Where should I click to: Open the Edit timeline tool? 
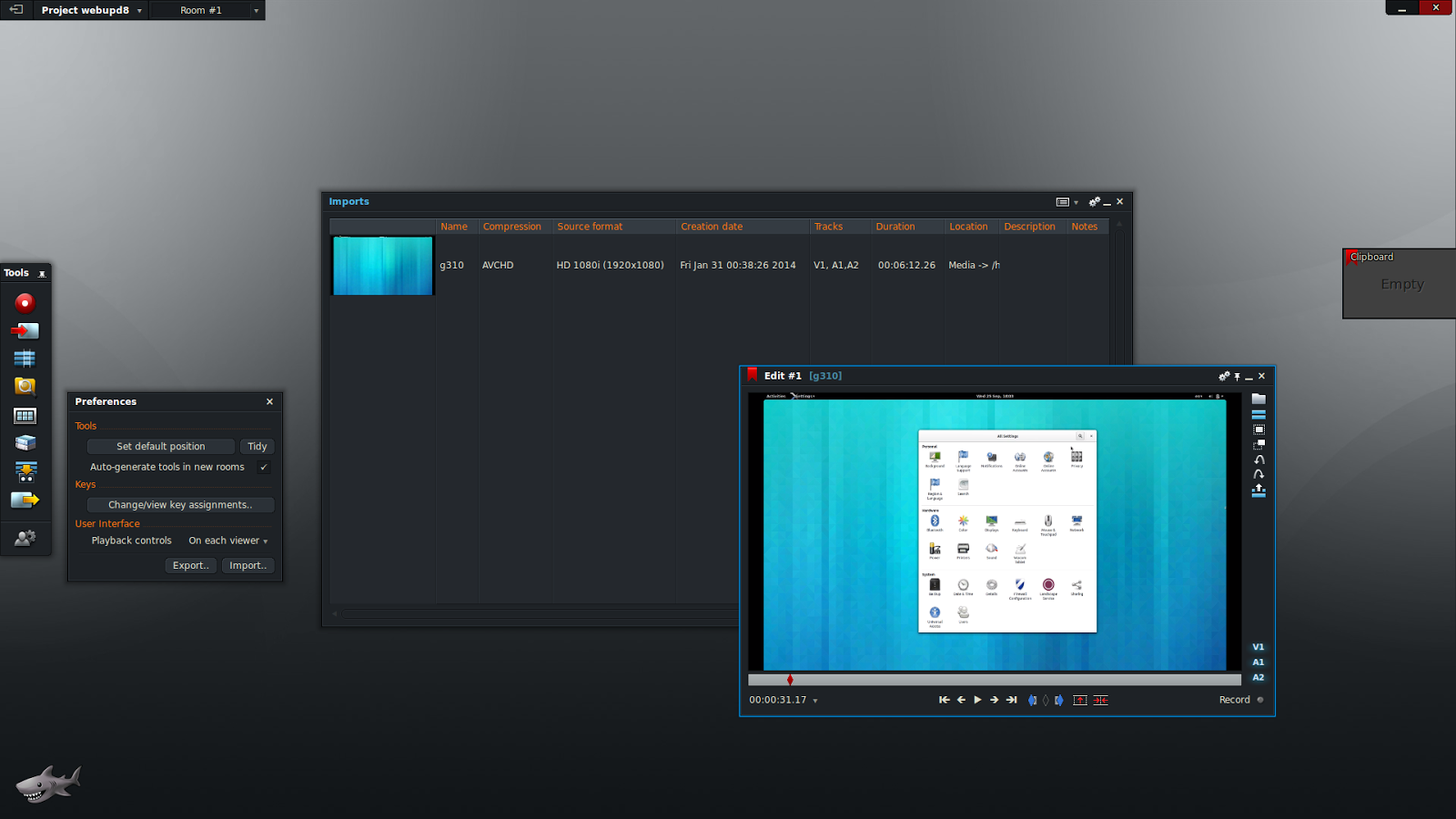click(x=25, y=358)
